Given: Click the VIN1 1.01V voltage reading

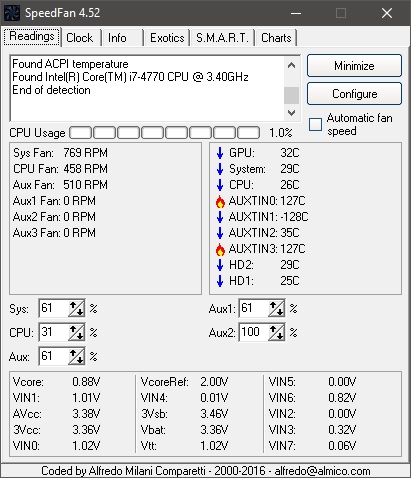Looking at the screenshot, I should [x=56, y=398].
